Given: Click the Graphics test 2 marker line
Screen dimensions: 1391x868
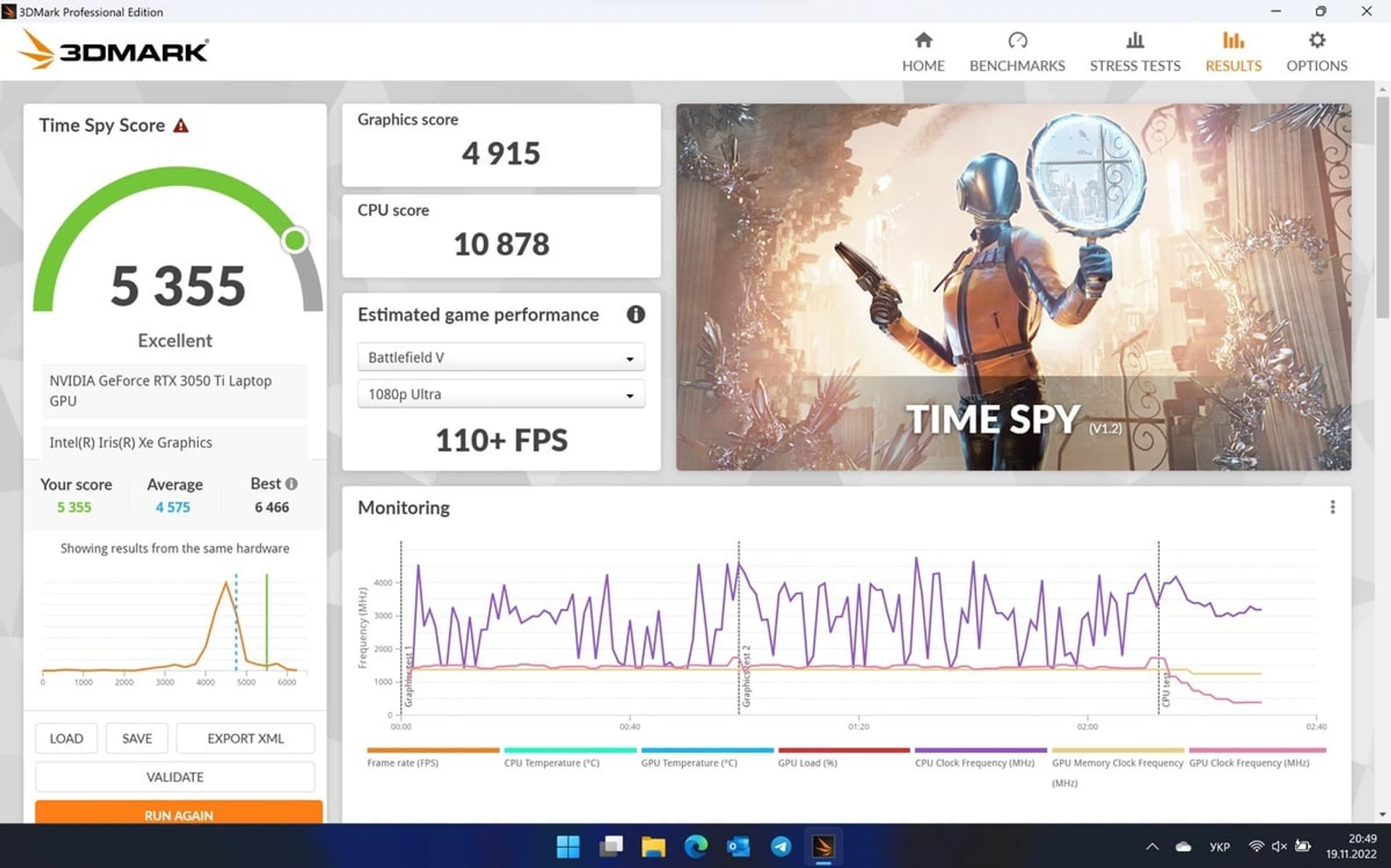Looking at the screenshot, I should click(x=739, y=627).
